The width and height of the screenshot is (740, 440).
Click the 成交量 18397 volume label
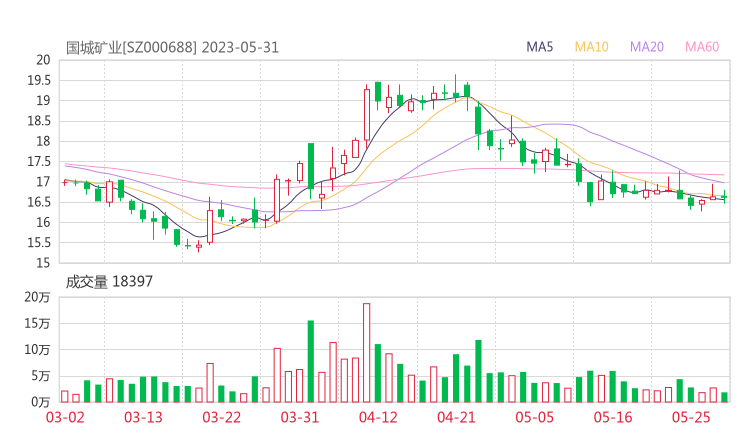(109, 282)
